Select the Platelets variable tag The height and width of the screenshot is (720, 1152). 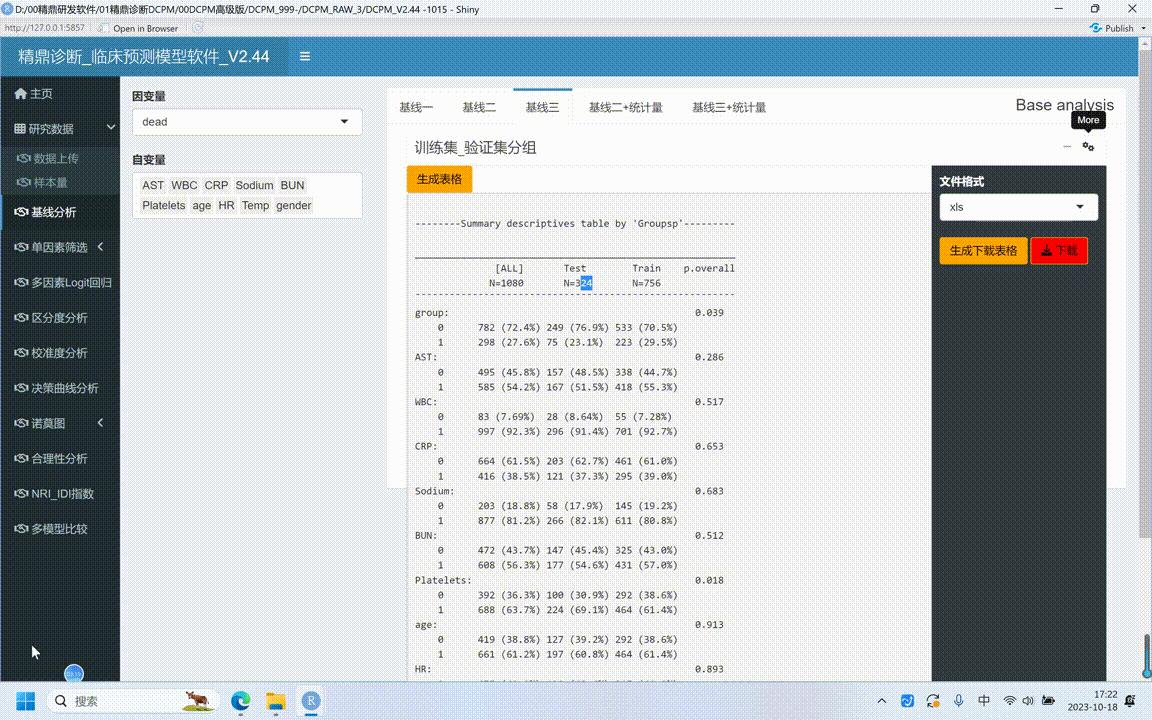pyautogui.click(x=164, y=206)
